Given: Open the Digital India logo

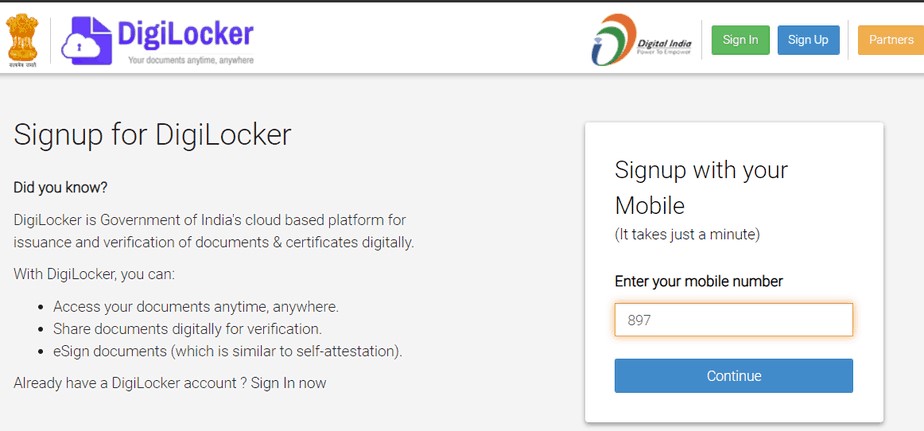Looking at the screenshot, I should [x=640, y=40].
